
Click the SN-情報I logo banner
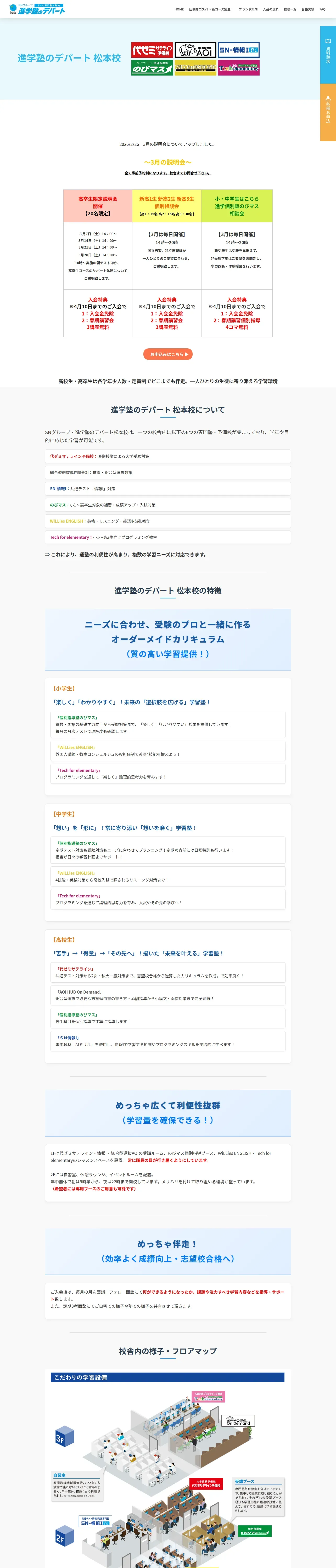tap(238, 50)
